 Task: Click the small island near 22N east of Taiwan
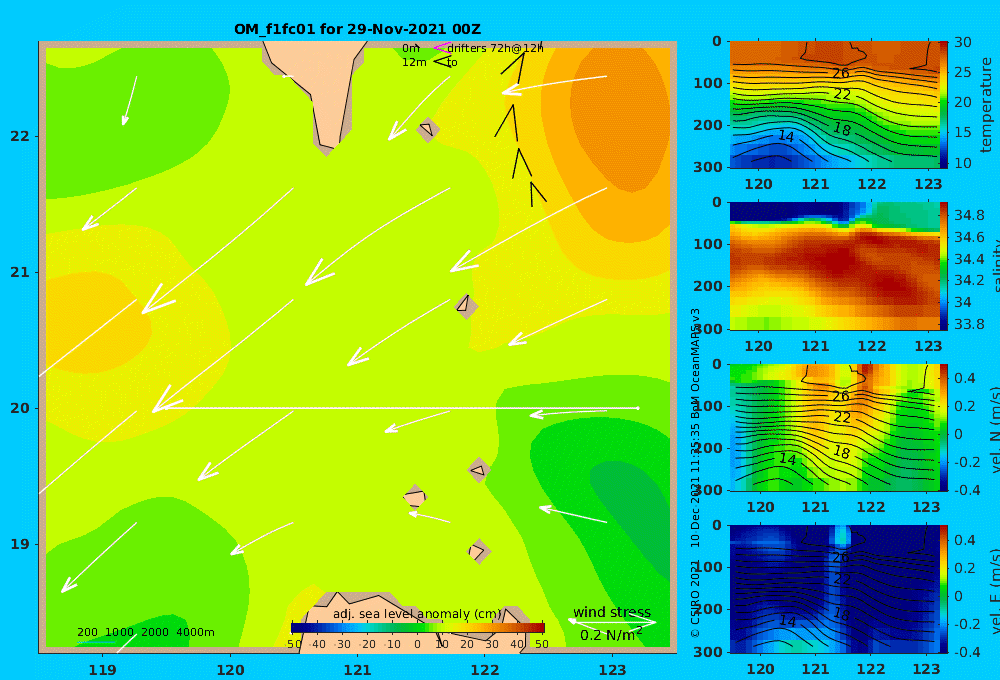coord(427,129)
